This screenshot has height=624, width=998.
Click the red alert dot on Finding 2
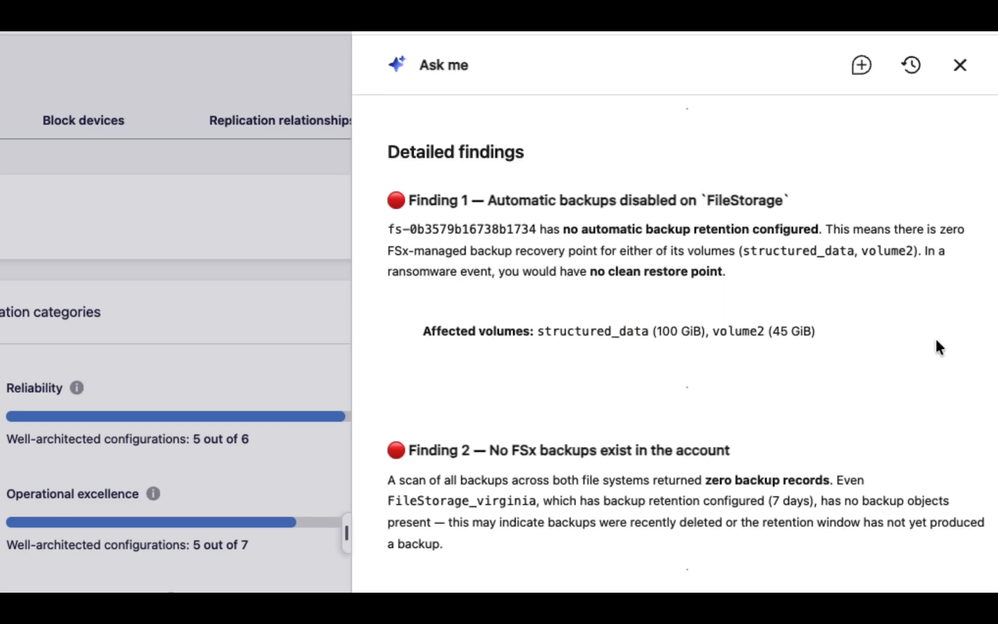click(x=396, y=450)
